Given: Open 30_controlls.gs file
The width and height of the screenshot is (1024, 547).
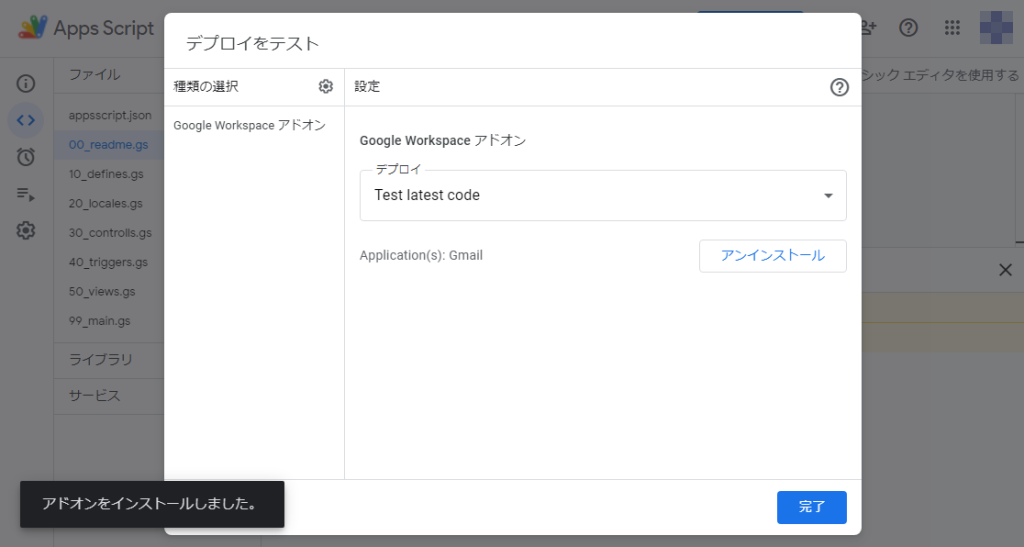Looking at the screenshot, I should pyautogui.click(x=110, y=233).
